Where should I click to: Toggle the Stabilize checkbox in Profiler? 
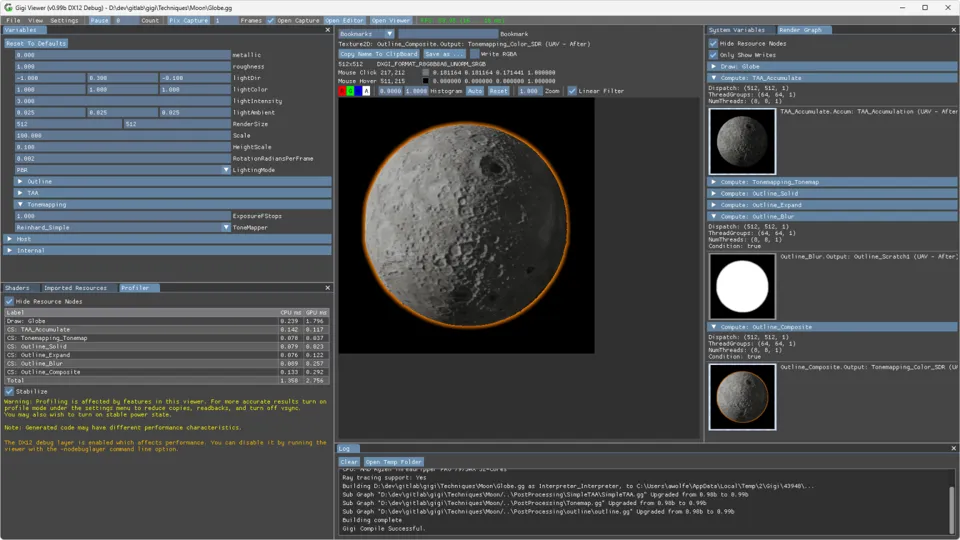[x=10, y=391]
